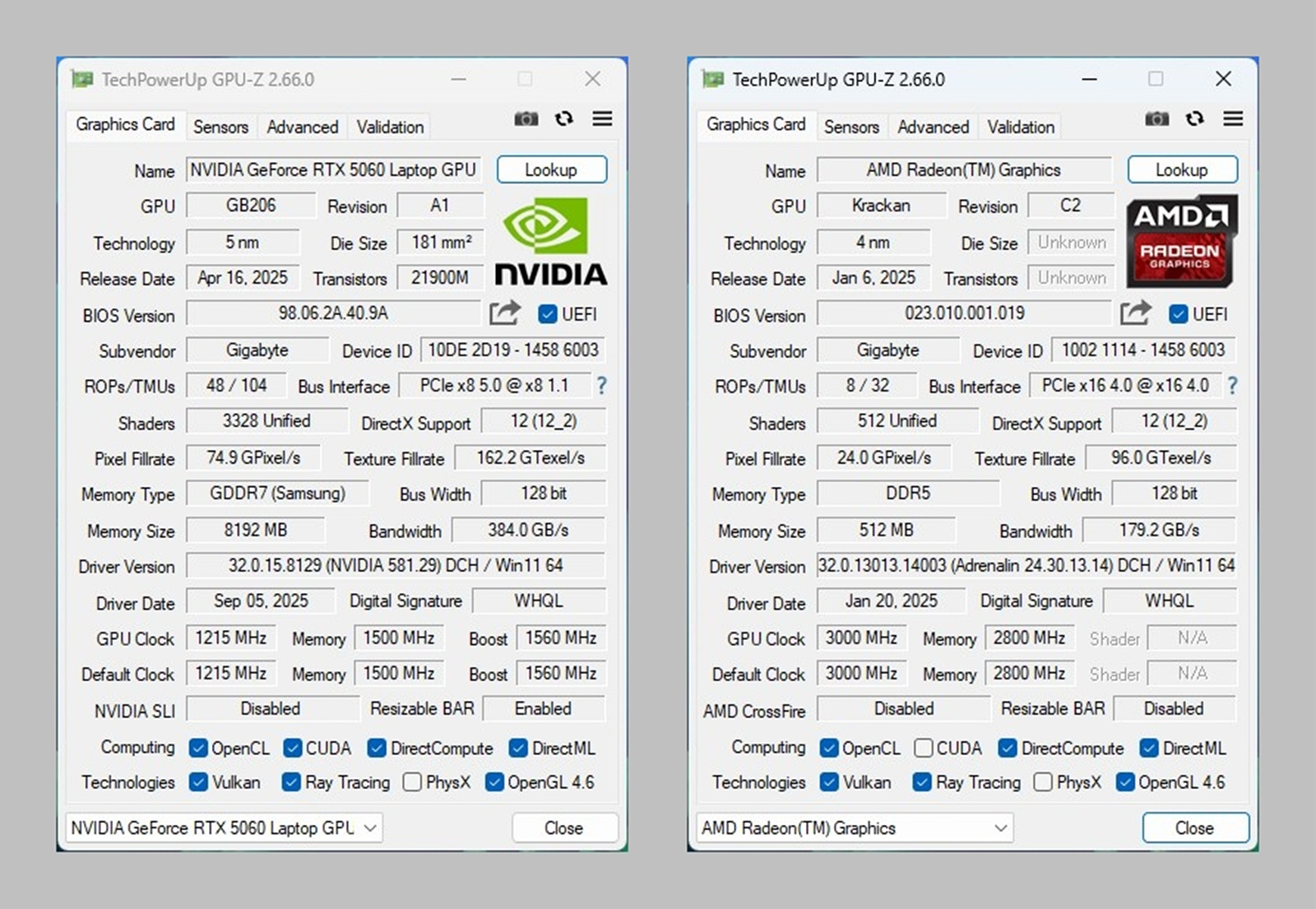
Task: Click BIOS export share icon in NVIDIA window
Action: tap(505, 313)
